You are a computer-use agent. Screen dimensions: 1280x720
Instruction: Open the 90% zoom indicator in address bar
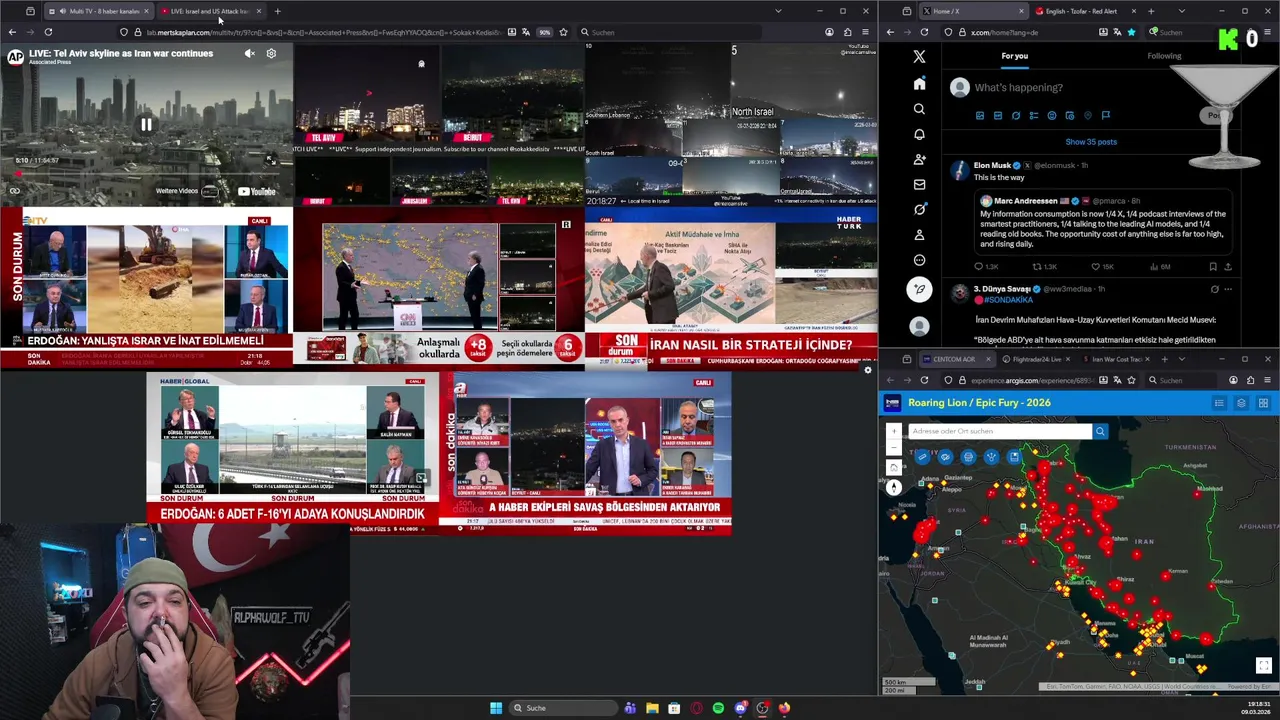click(x=545, y=32)
